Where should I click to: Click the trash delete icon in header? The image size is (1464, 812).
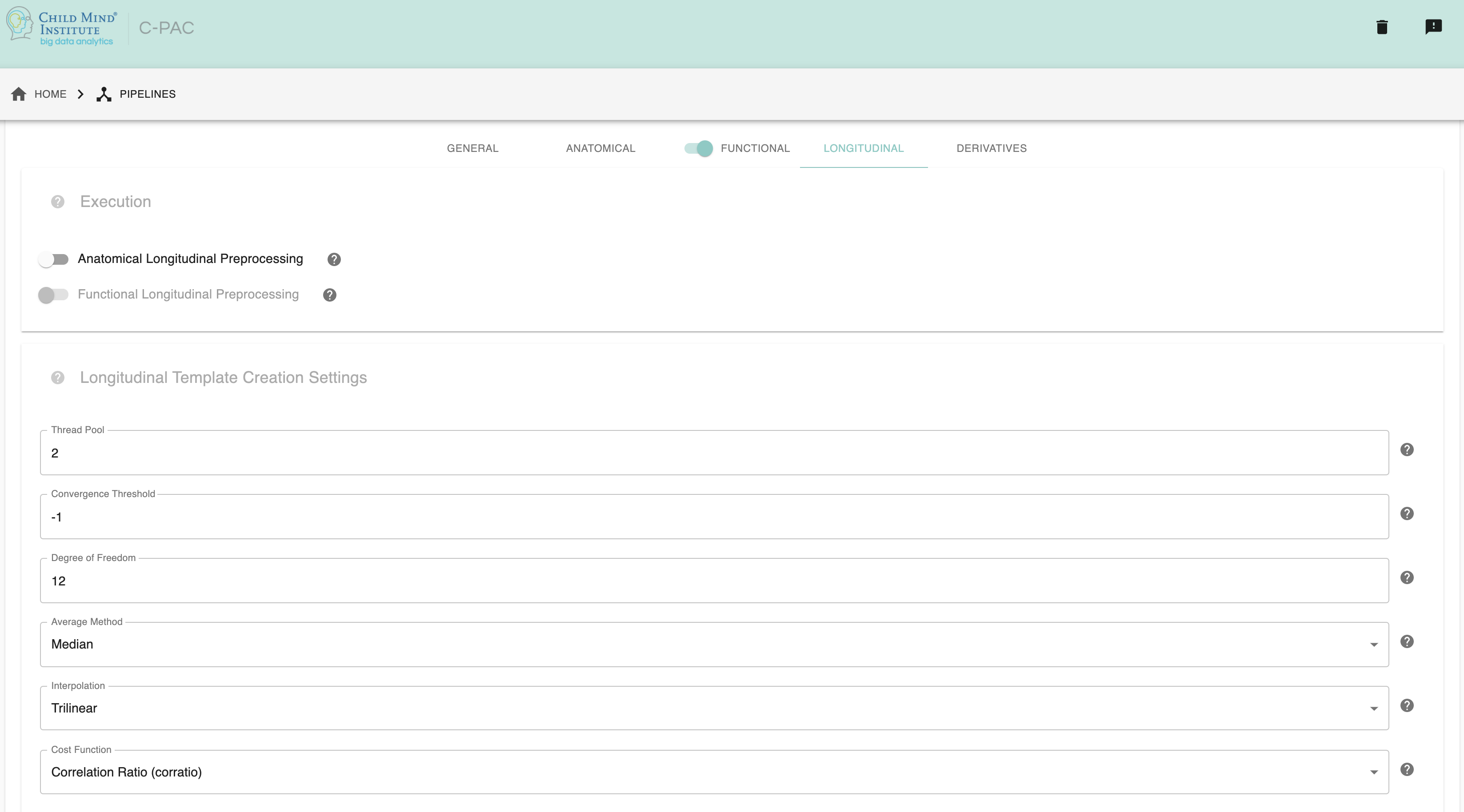pyautogui.click(x=1382, y=27)
